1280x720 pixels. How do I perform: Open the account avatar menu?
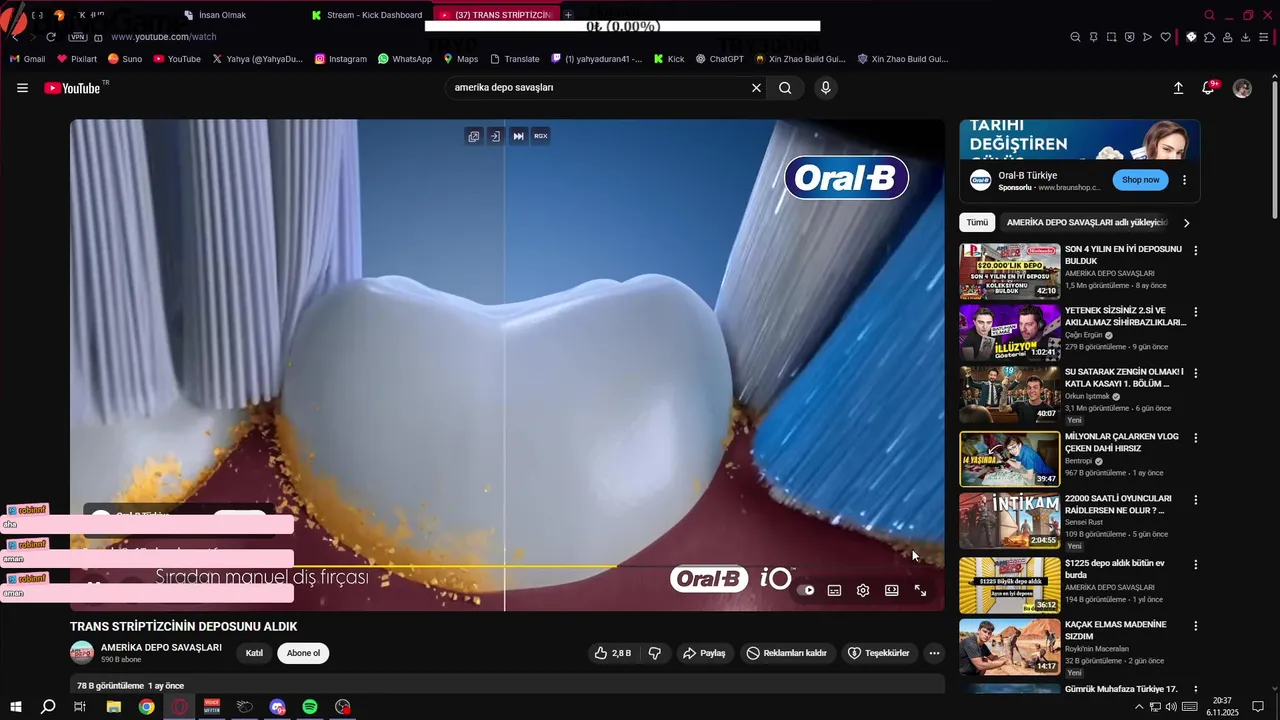[1242, 88]
